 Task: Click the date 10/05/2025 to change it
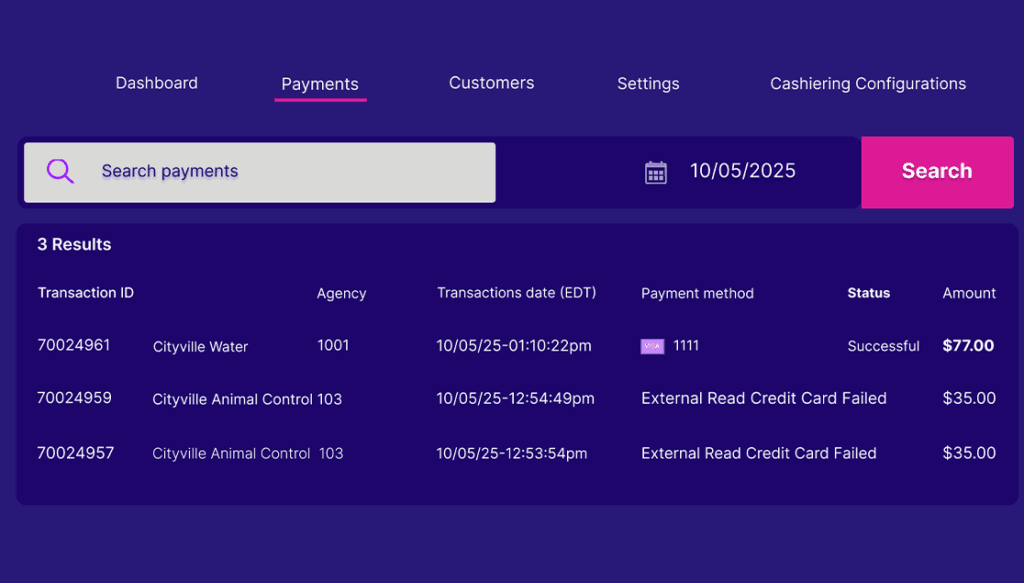tap(742, 171)
